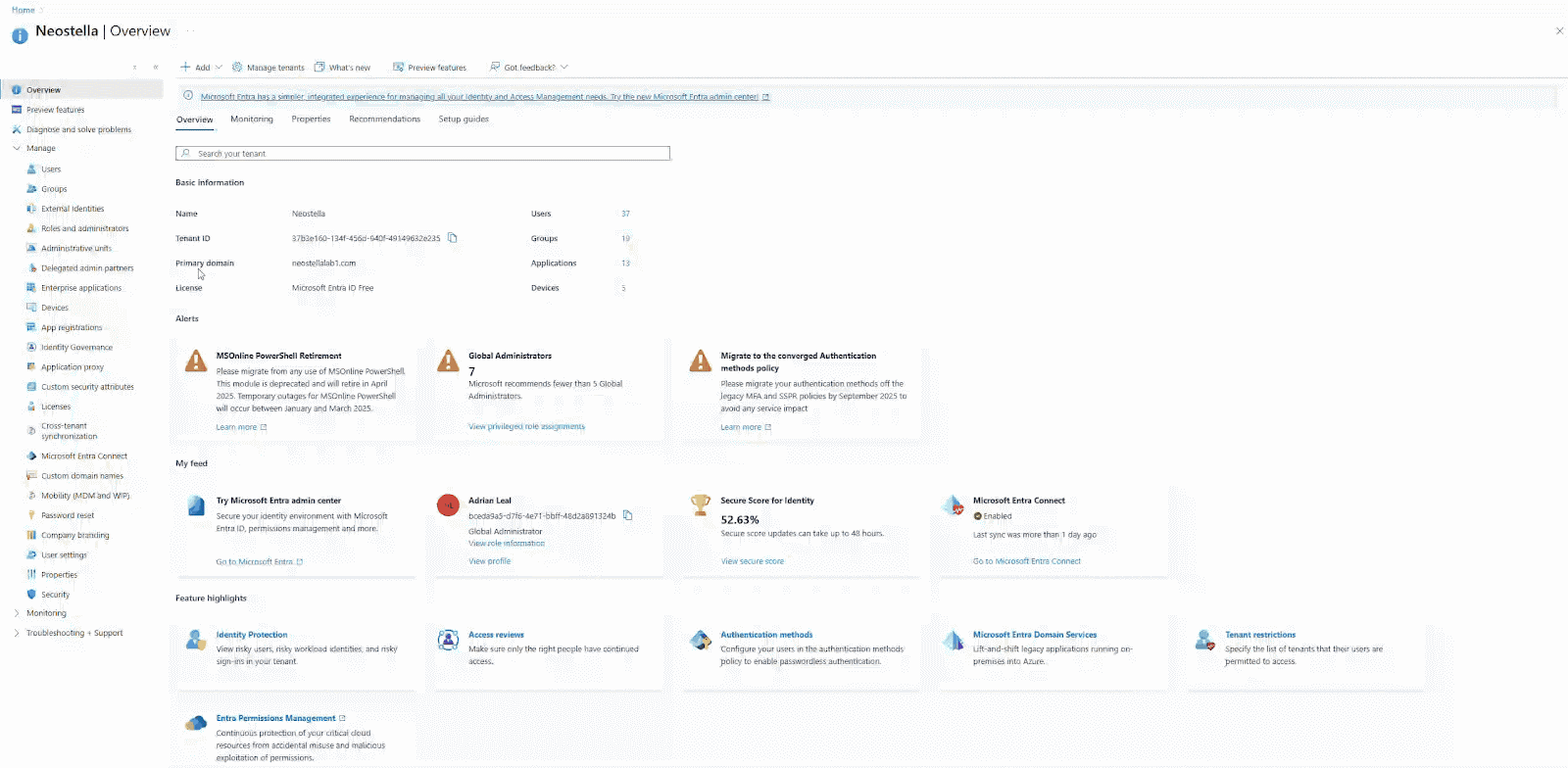
Task: Click Manage tenants gear icon
Action: pos(237,68)
